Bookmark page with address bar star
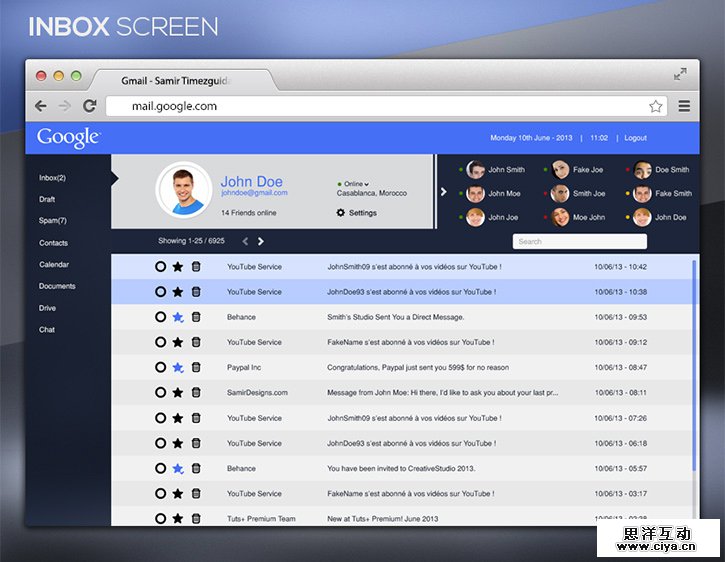 tap(656, 106)
